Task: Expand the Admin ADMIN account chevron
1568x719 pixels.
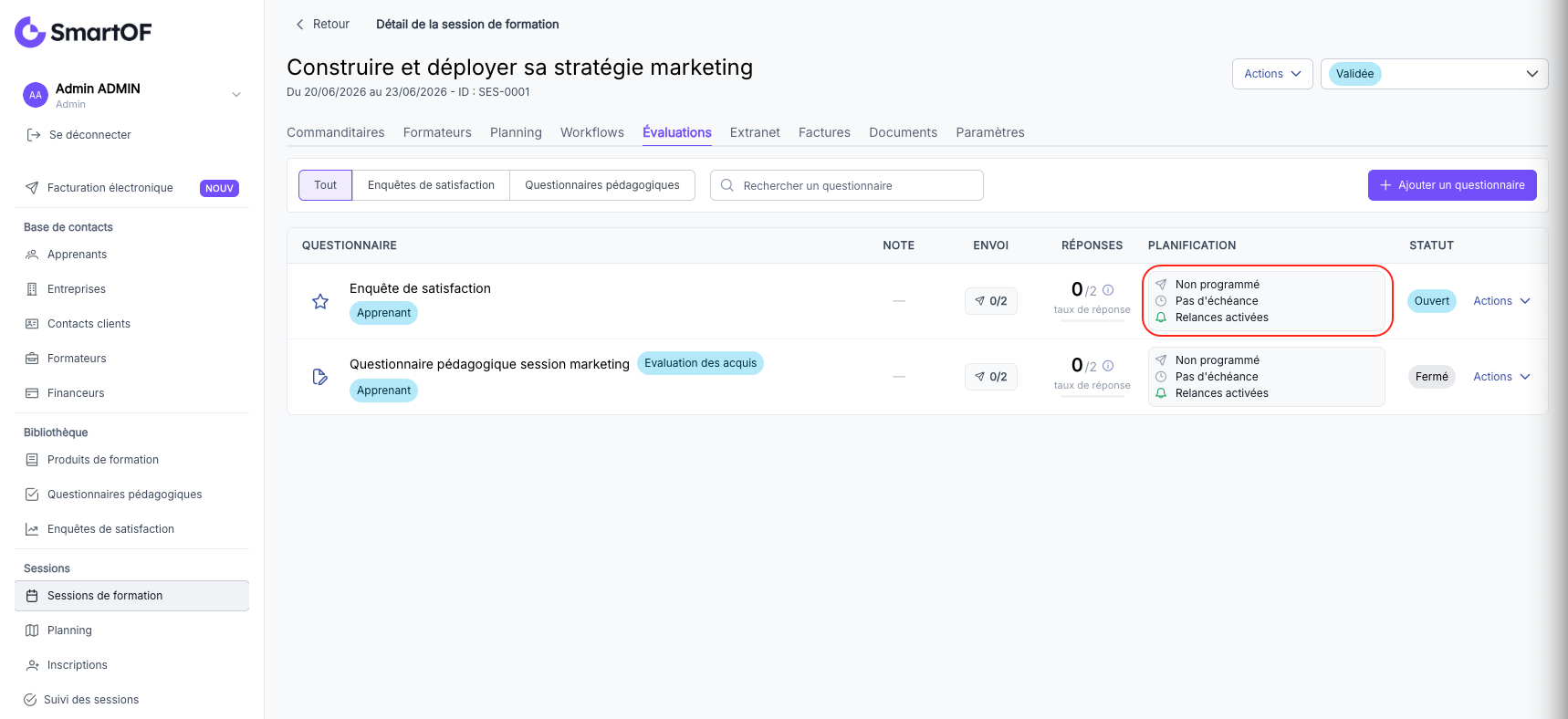Action: click(x=236, y=95)
